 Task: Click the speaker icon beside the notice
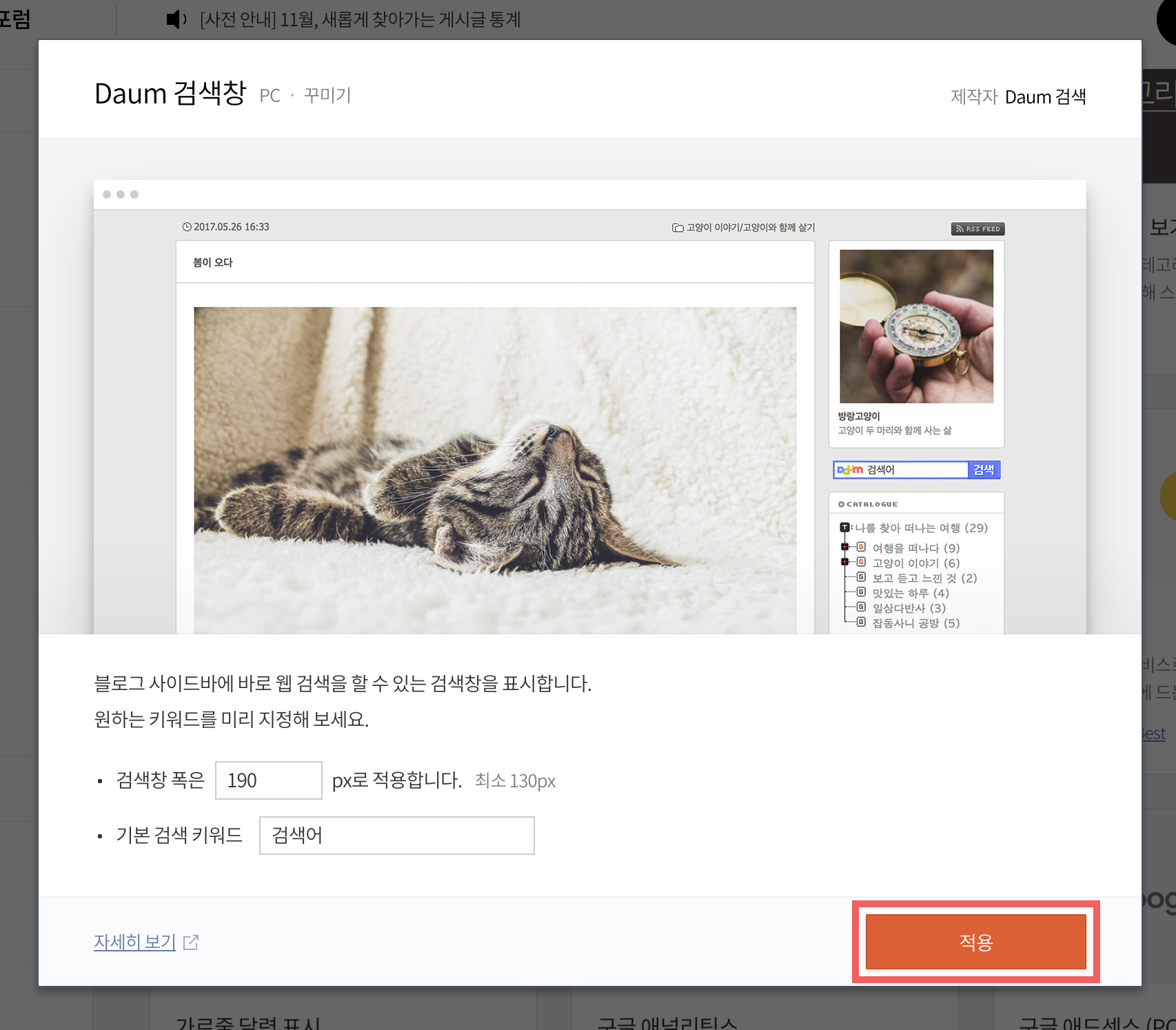[176, 19]
